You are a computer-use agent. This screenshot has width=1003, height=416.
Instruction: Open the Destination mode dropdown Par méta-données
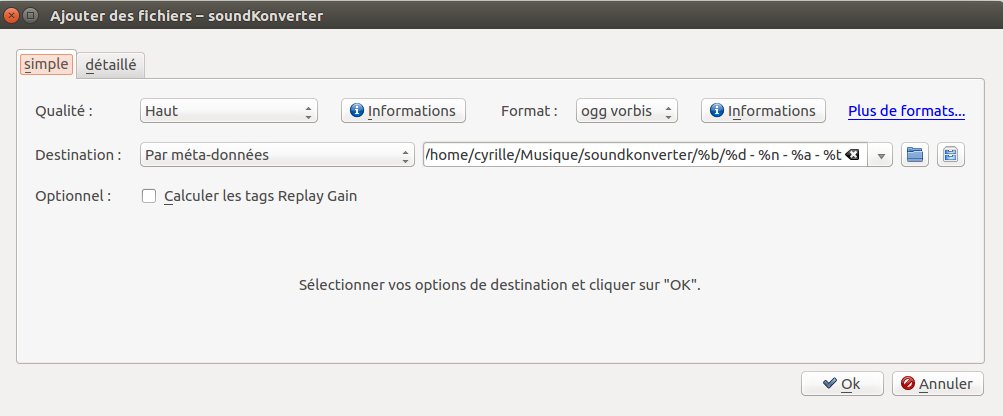click(x=277, y=155)
